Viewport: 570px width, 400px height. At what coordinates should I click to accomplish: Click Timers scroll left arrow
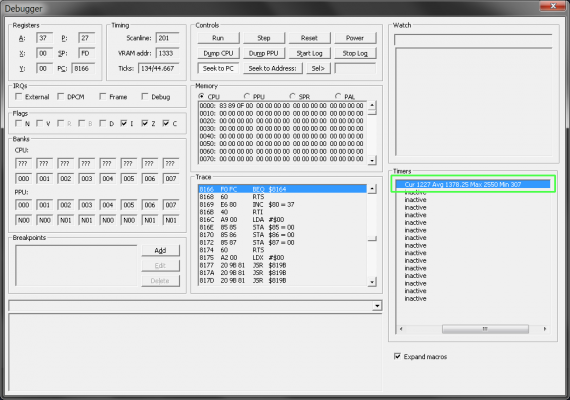coord(401,329)
